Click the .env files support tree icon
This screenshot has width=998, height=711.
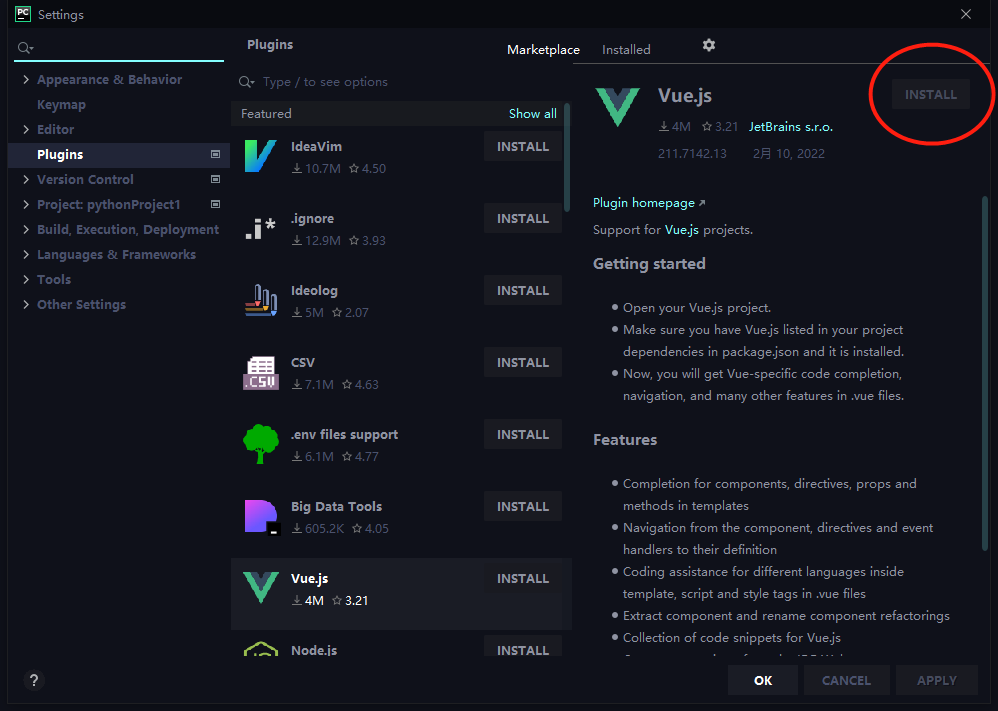(260, 444)
